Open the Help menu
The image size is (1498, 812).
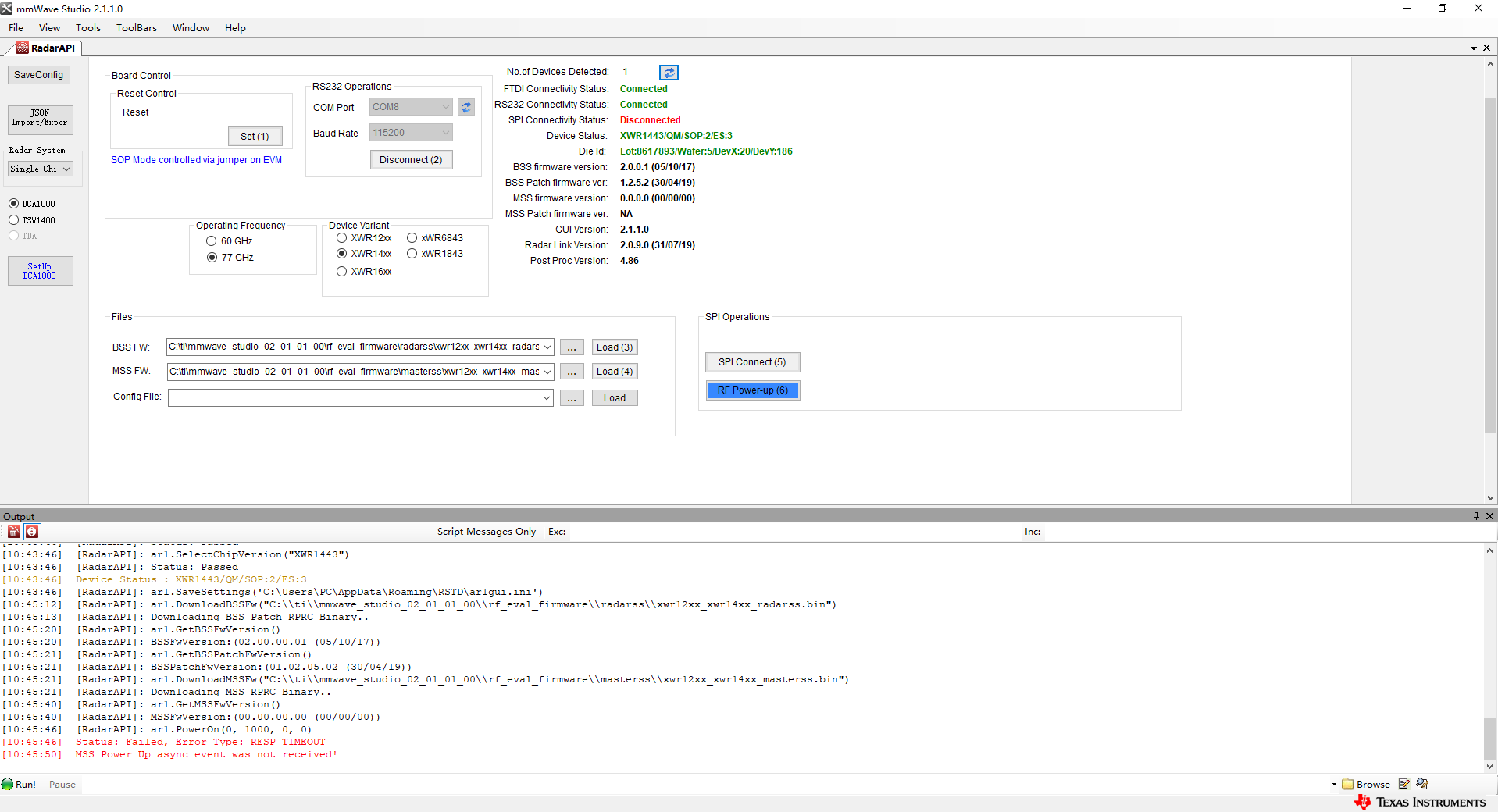click(235, 28)
